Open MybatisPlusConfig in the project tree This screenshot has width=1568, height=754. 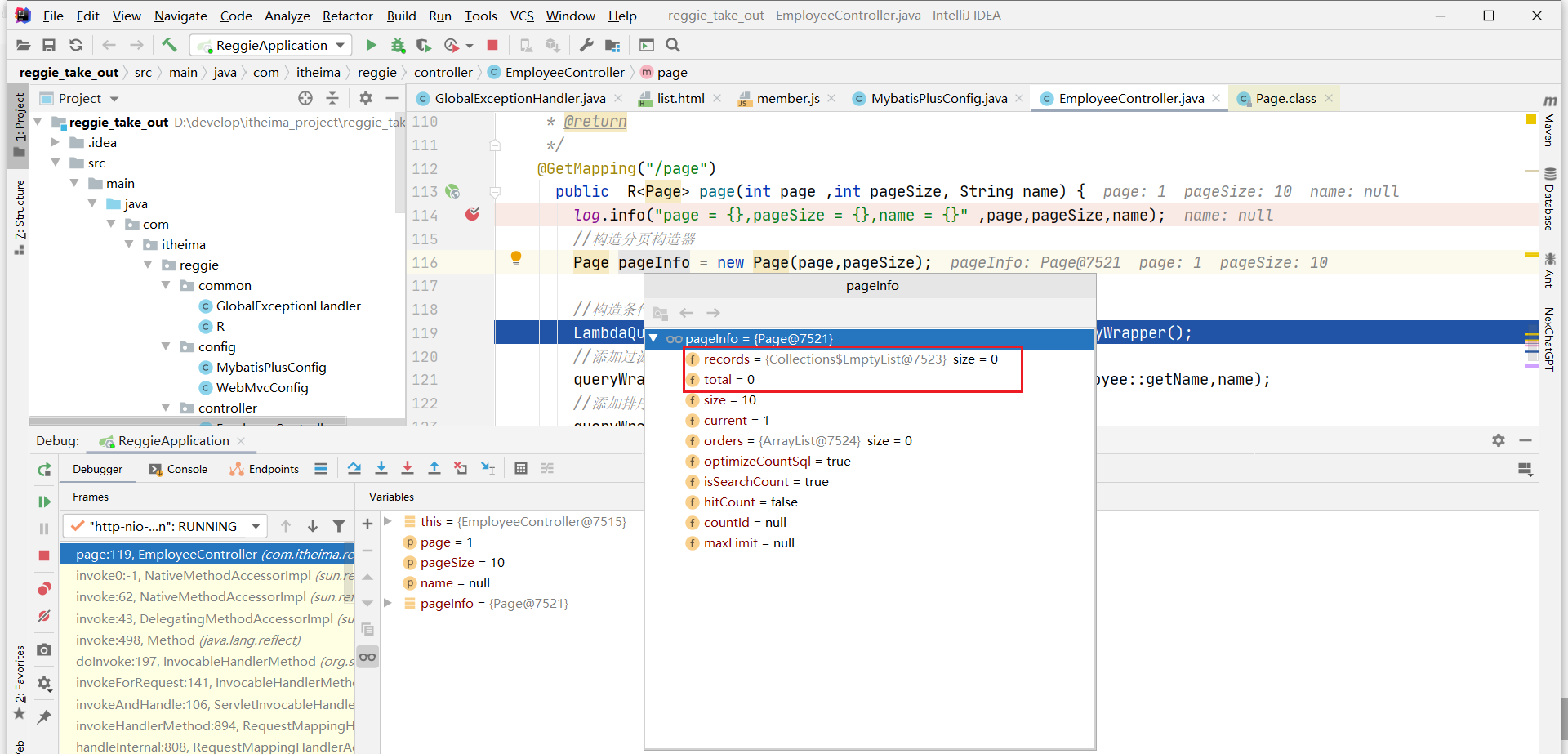pyautogui.click(x=270, y=367)
